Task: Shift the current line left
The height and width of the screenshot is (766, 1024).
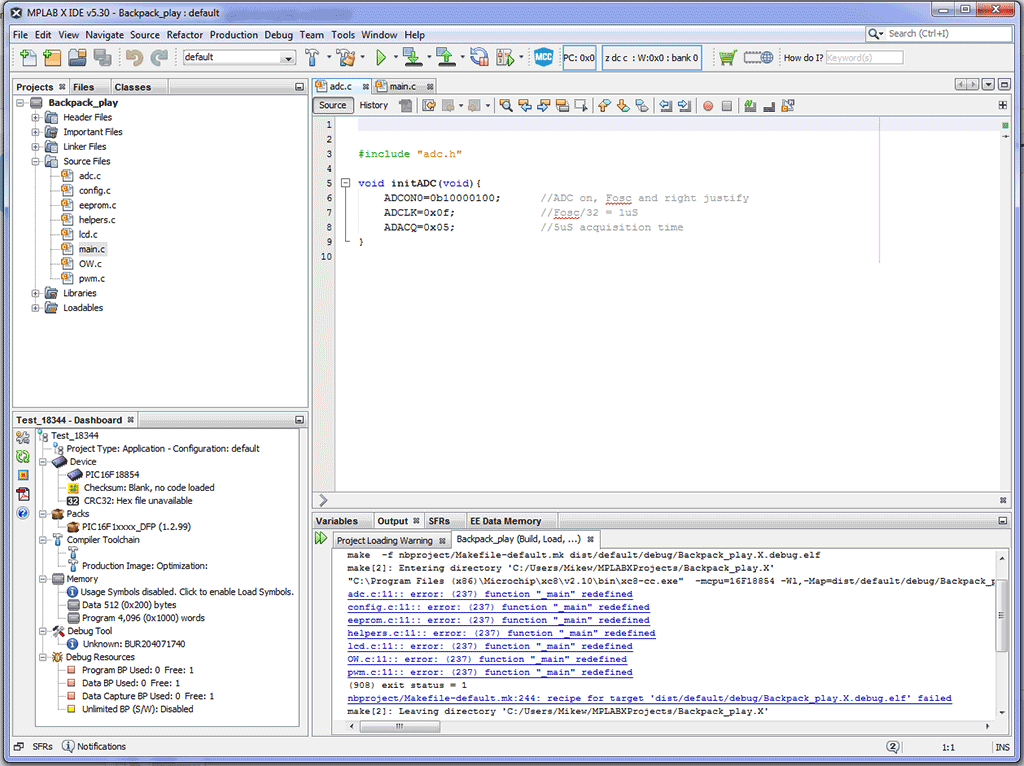Action: coord(665,106)
